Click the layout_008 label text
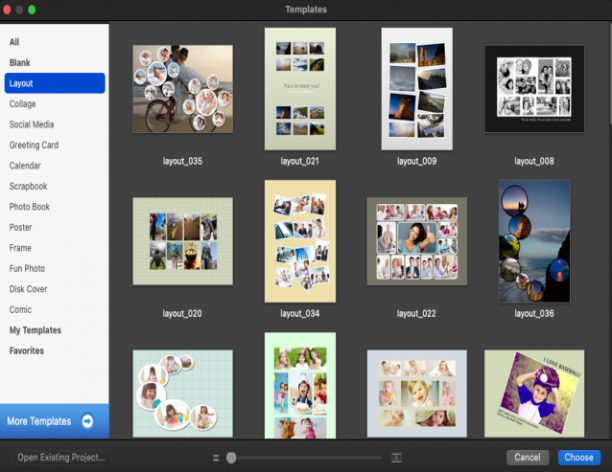 [534, 161]
